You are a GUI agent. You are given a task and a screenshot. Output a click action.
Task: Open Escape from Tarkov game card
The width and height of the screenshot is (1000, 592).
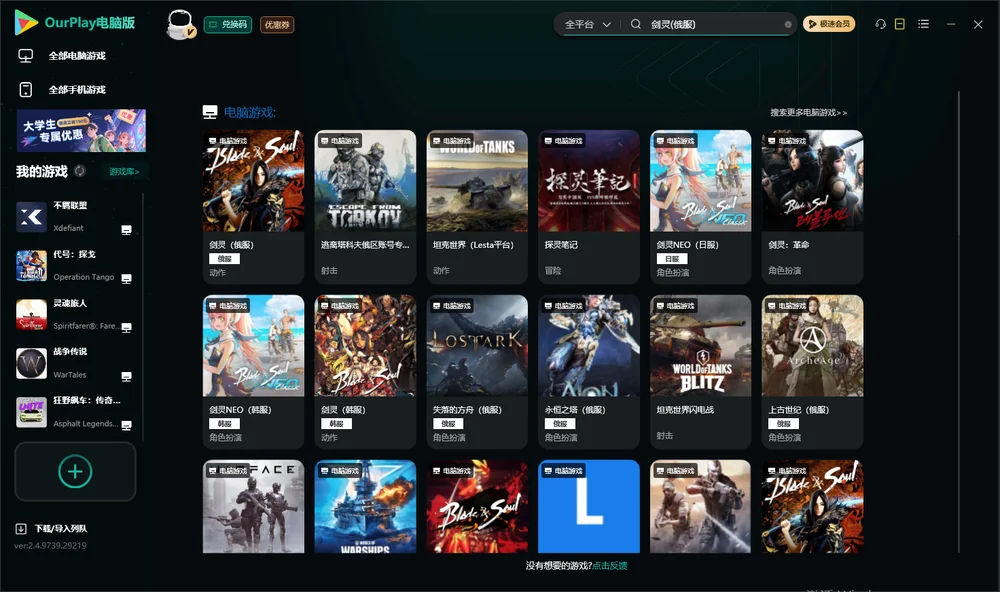pyautogui.click(x=365, y=207)
